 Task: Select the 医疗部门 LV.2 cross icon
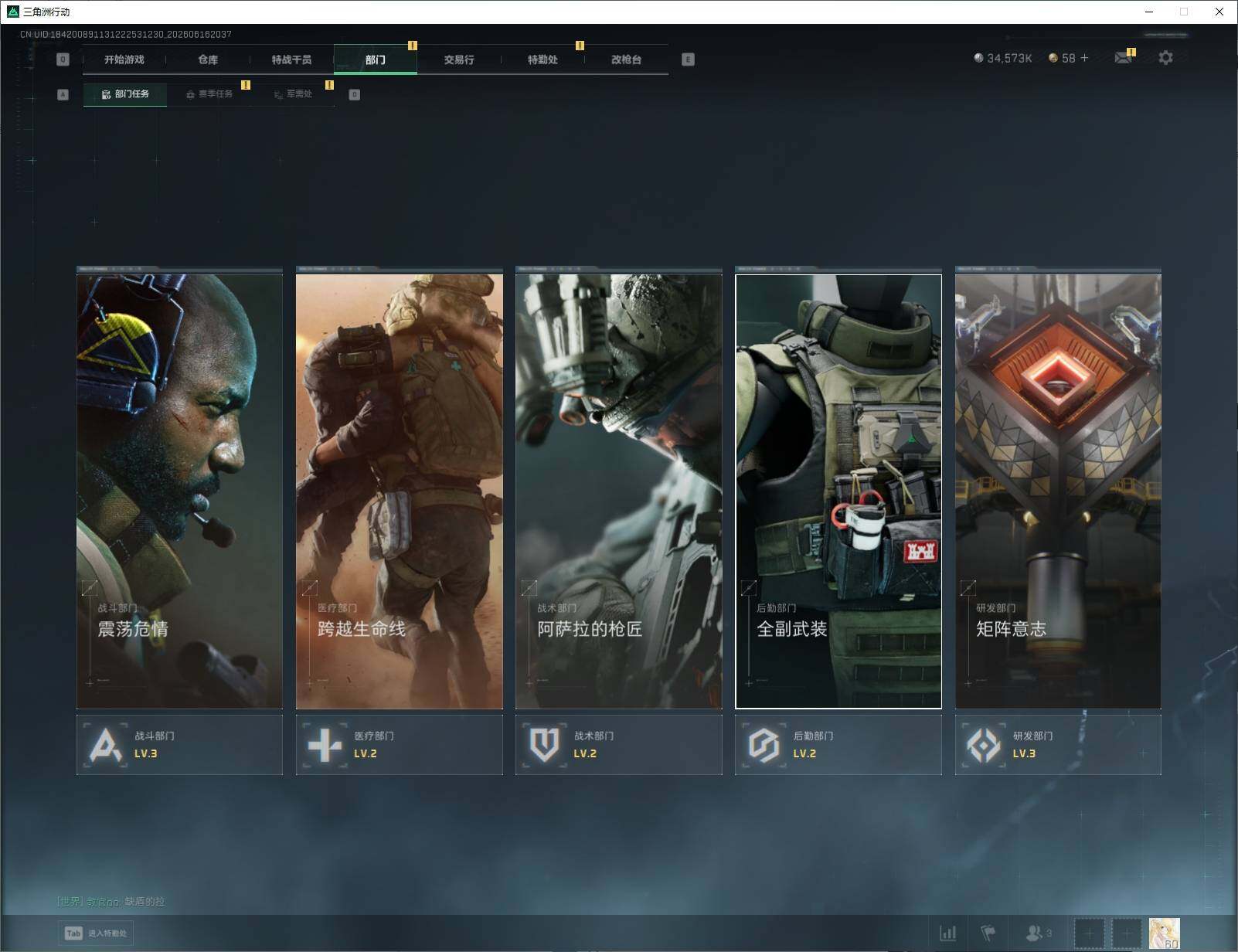pos(325,745)
